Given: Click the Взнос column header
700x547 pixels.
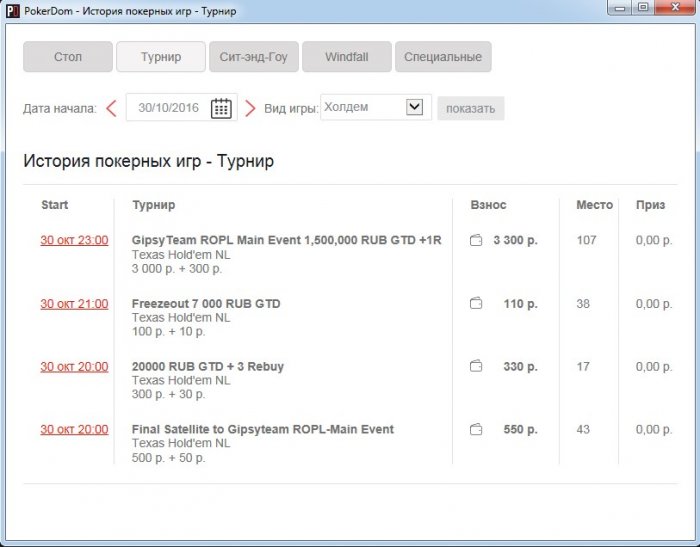Looking at the screenshot, I should (x=488, y=205).
